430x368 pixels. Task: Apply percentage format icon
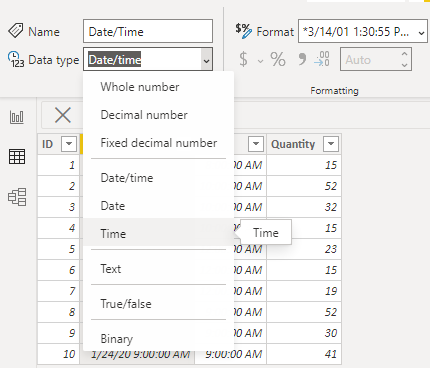coord(278,59)
